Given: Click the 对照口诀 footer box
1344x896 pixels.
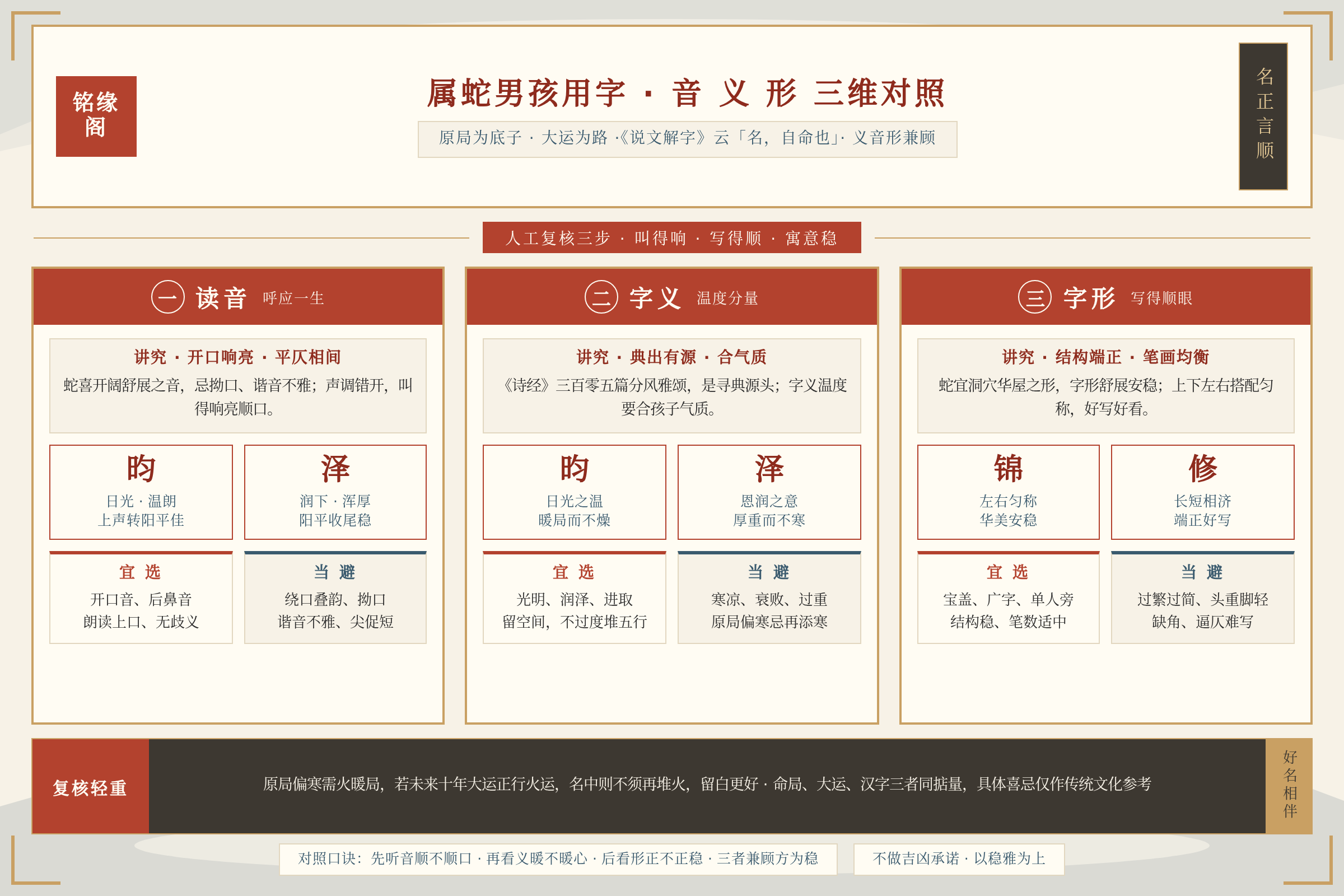Looking at the screenshot, I should [558, 858].
